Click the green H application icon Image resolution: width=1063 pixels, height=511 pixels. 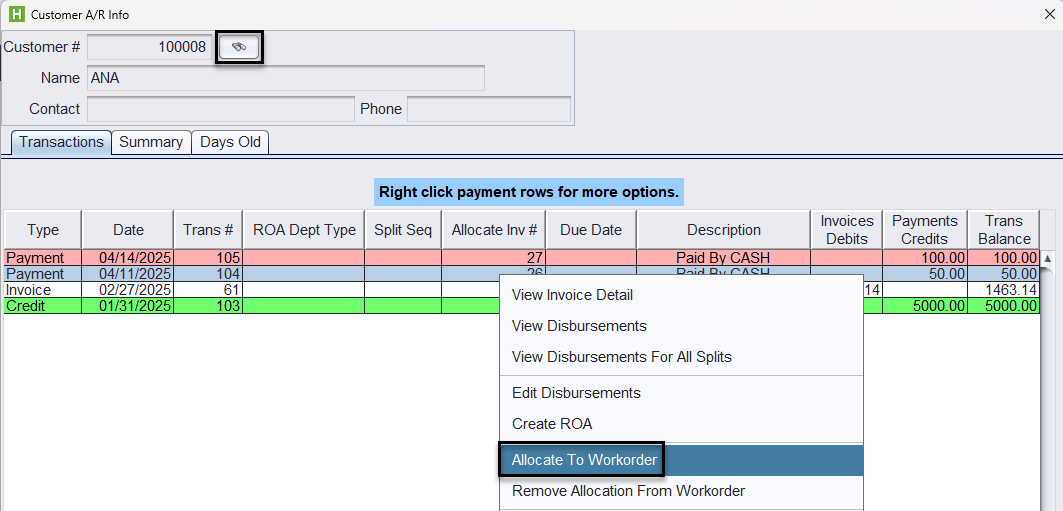tap(15, 15)
